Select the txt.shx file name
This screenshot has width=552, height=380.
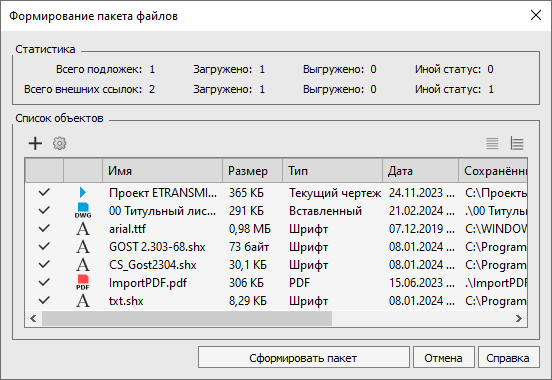tap(126, 301)
